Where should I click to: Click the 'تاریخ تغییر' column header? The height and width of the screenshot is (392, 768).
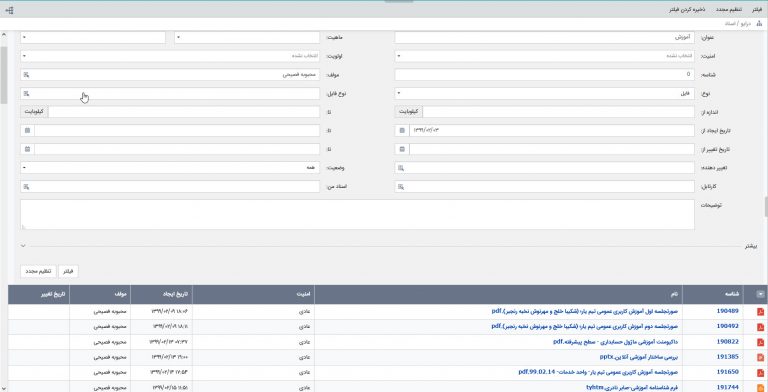point(39,294)
